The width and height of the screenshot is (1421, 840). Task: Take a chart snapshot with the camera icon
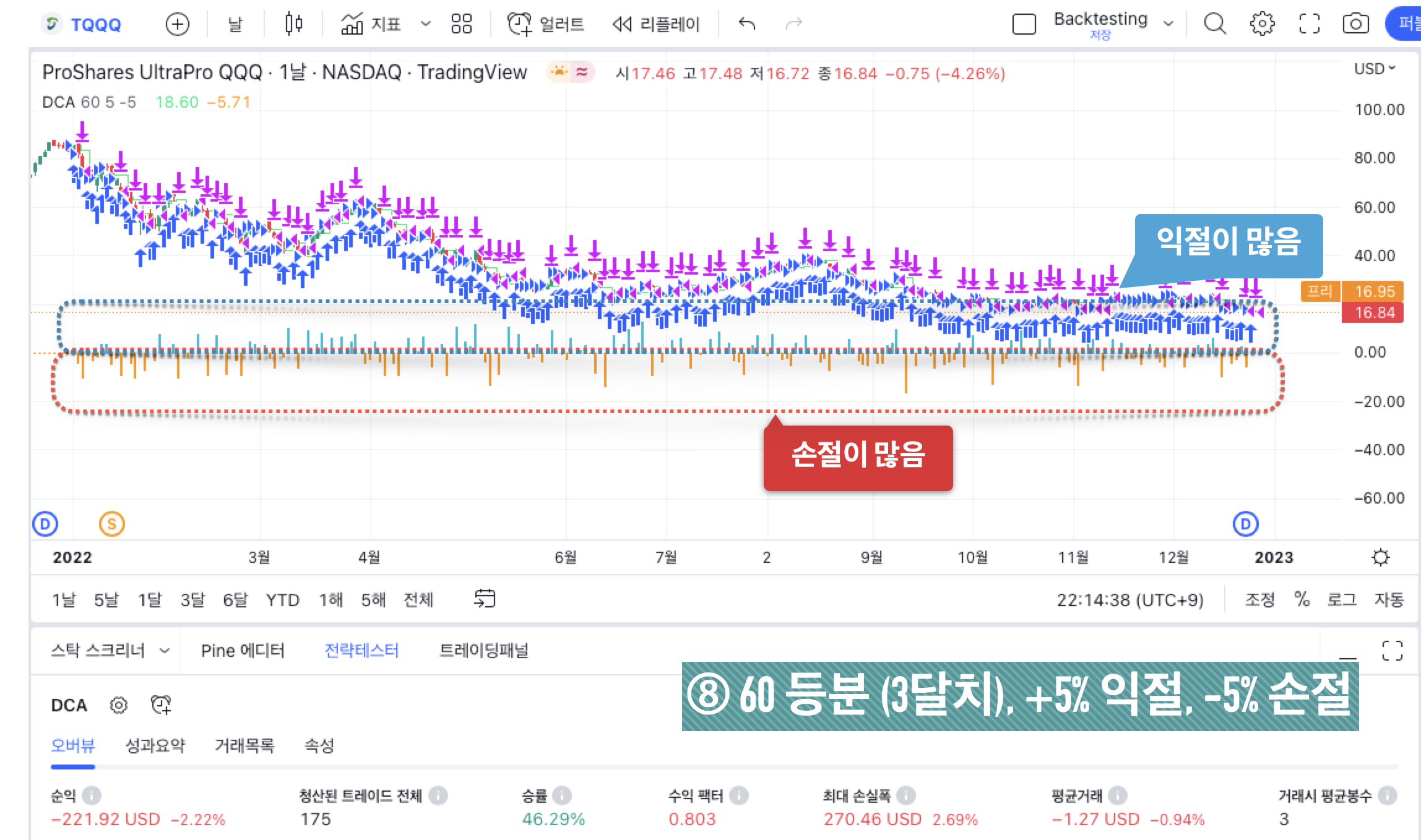[1356, 24]
